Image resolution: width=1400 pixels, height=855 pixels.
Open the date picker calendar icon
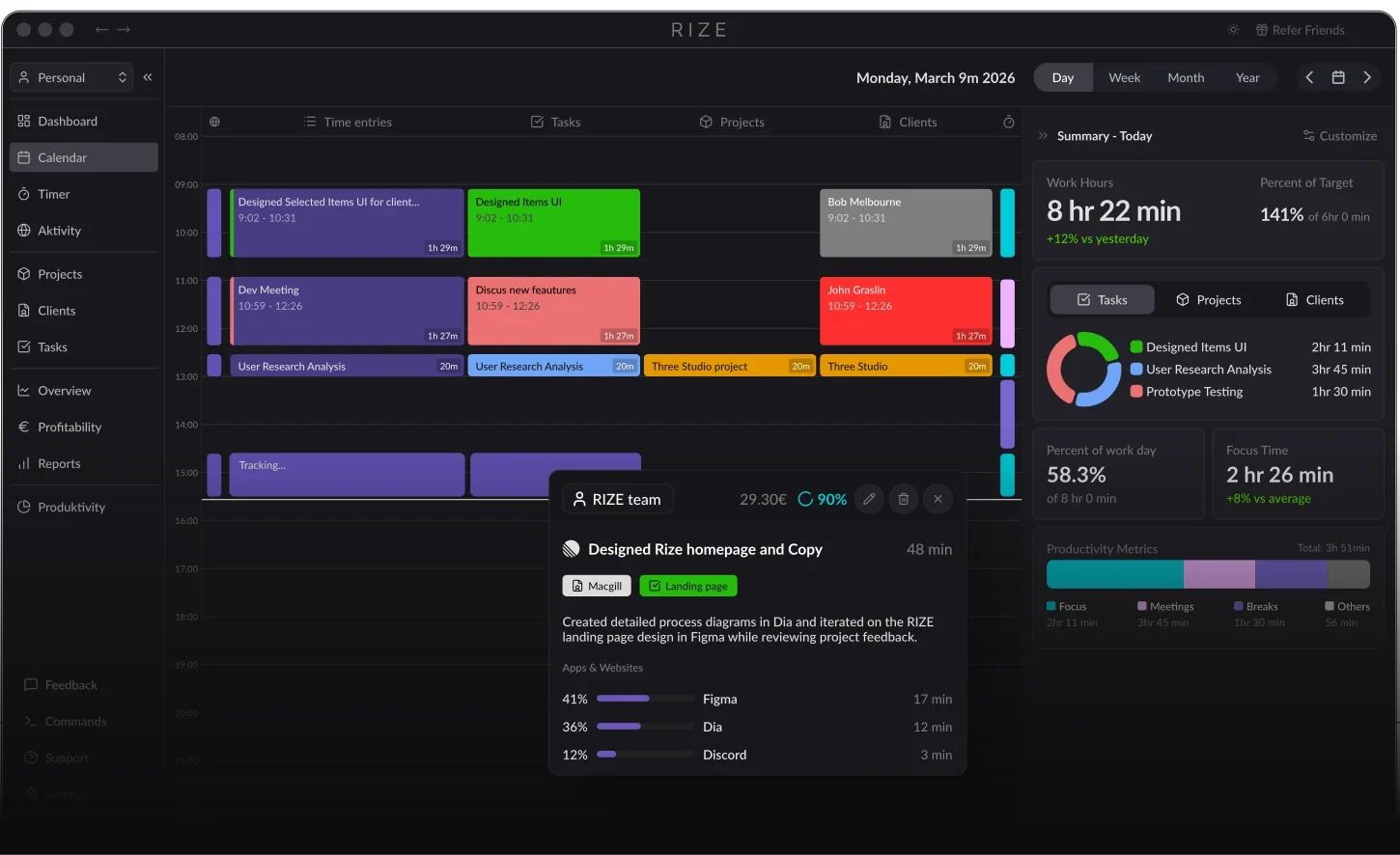(1338, 77)
